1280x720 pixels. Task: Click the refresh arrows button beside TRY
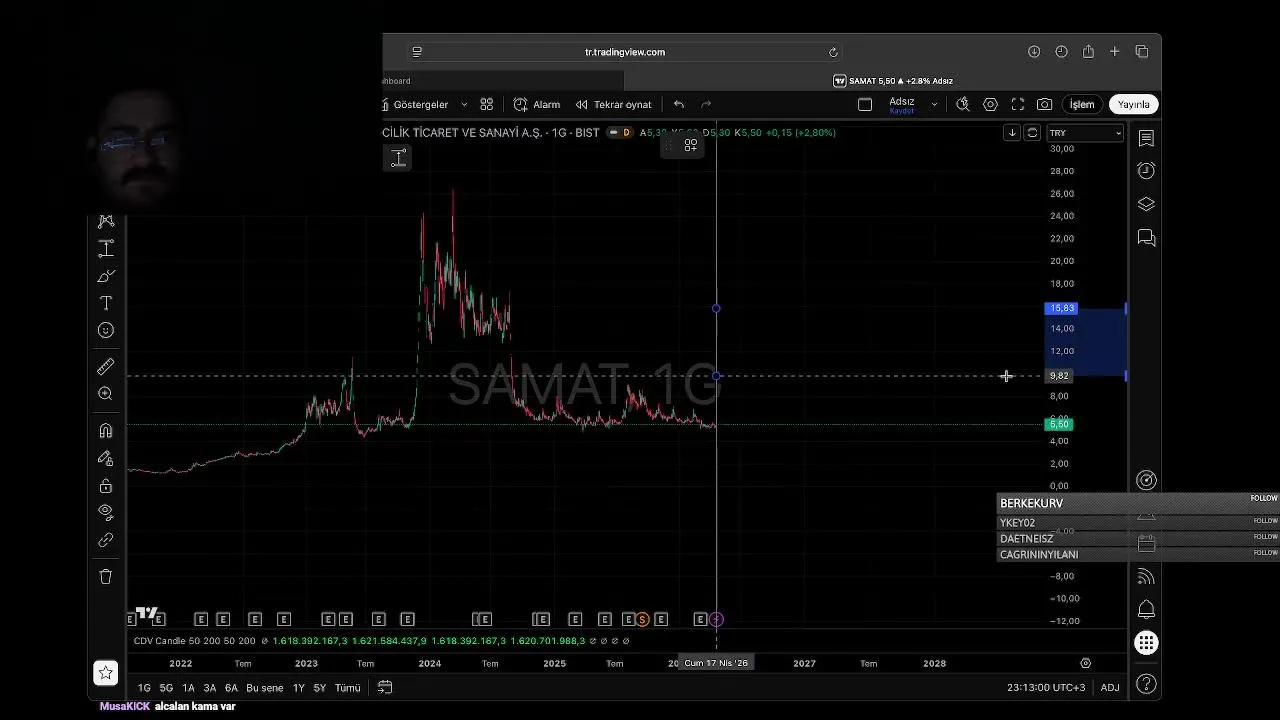(1032, 133)
